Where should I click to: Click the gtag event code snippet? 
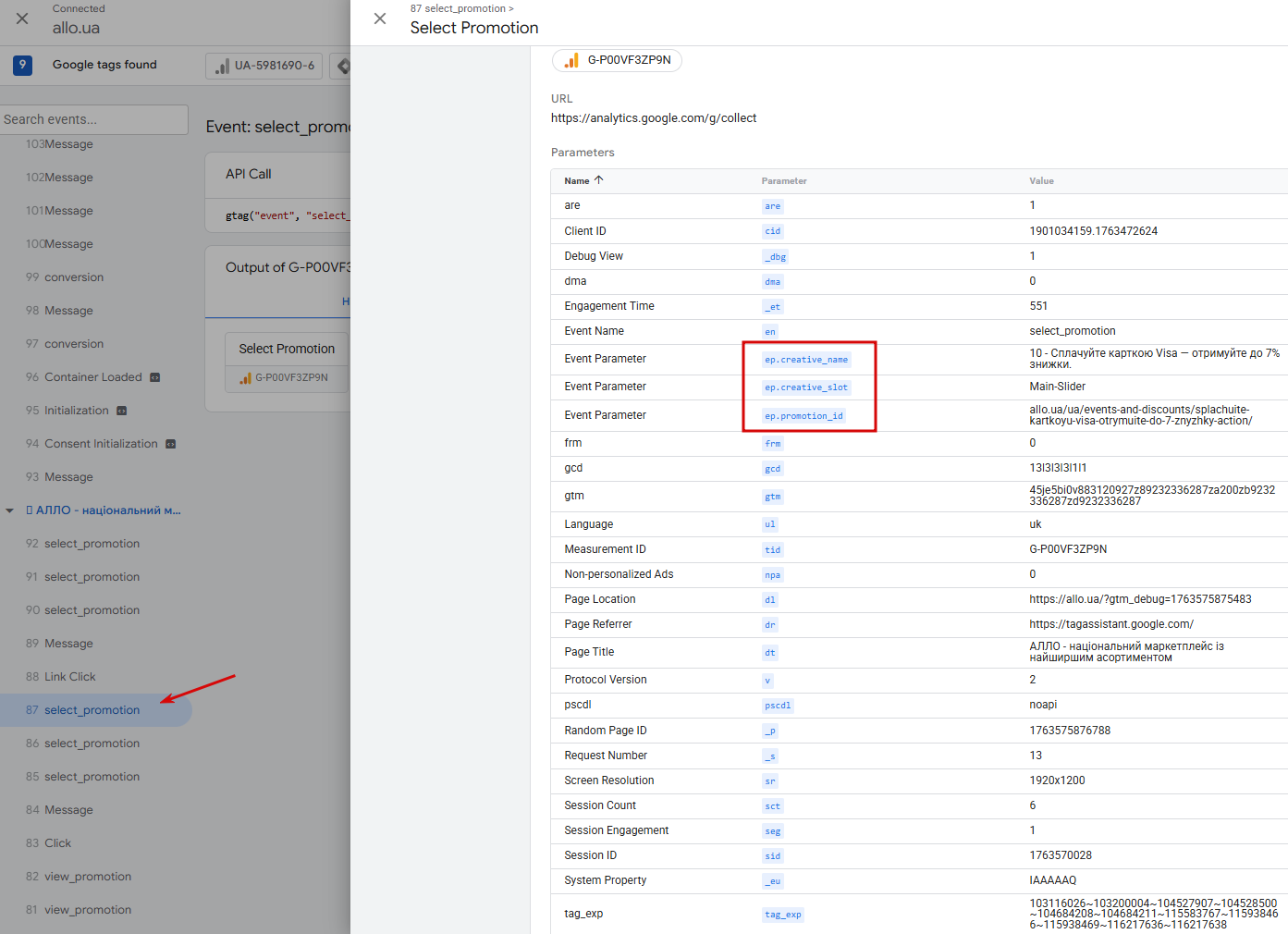pyautogui.click(x=287, y=215)
